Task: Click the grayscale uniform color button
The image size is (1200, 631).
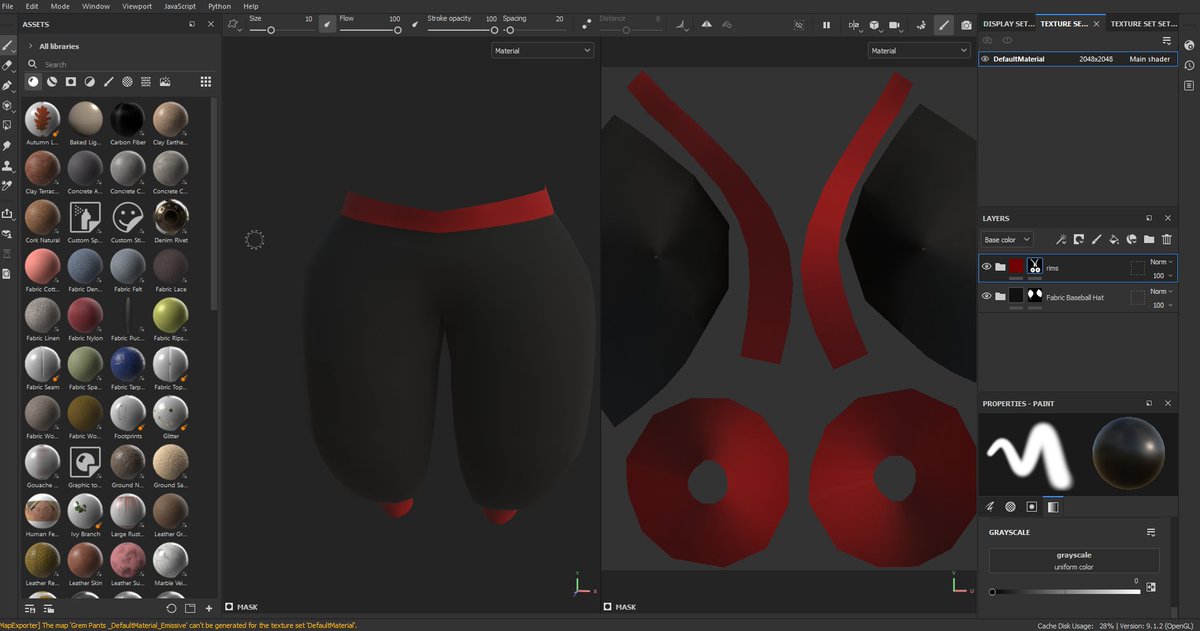Action: pyautogui.click(x=1073, y=560)
